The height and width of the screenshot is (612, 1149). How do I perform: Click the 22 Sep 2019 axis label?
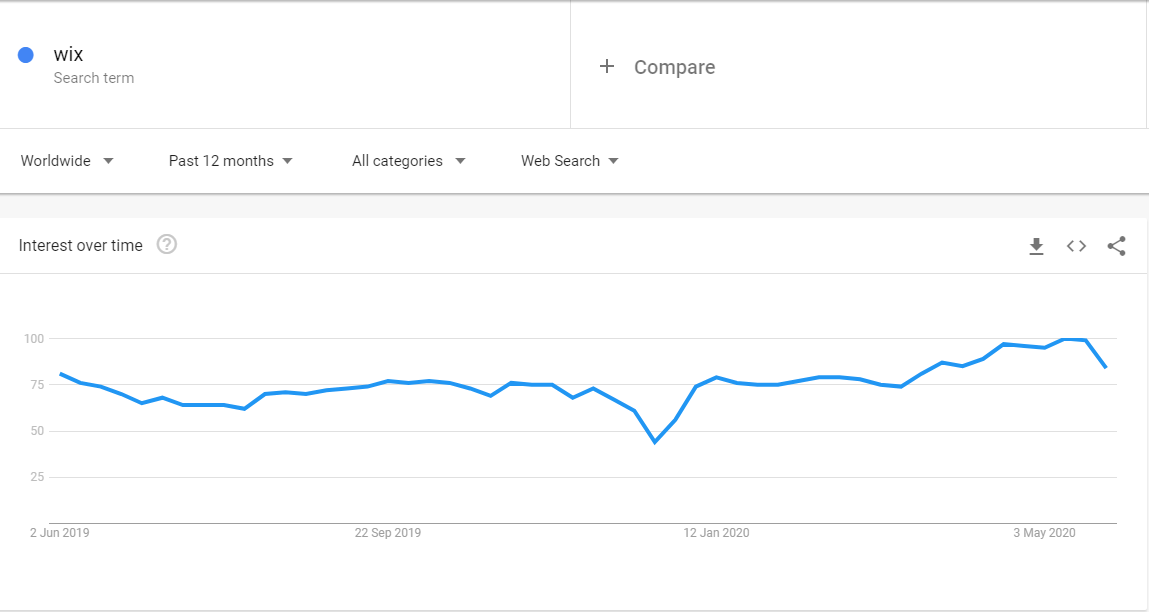click(x=388, y=533)
